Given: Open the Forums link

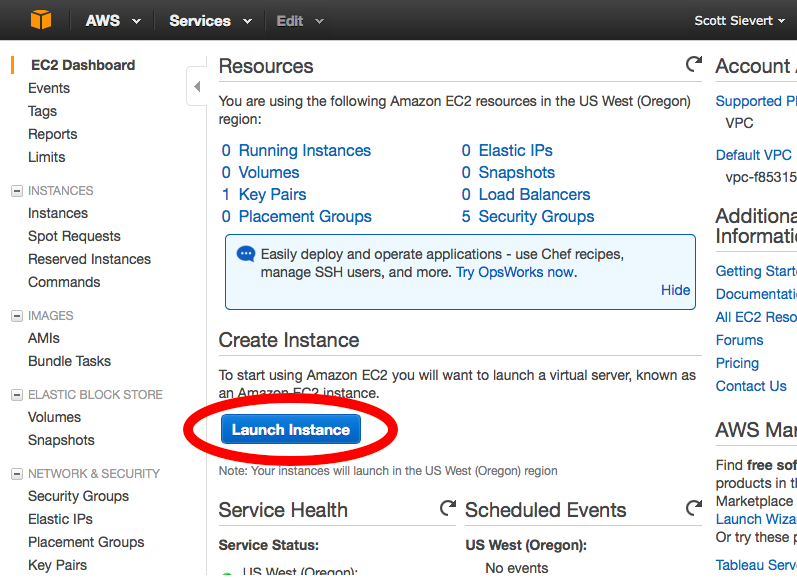Looking at the screenshot, I should point(740,340).
